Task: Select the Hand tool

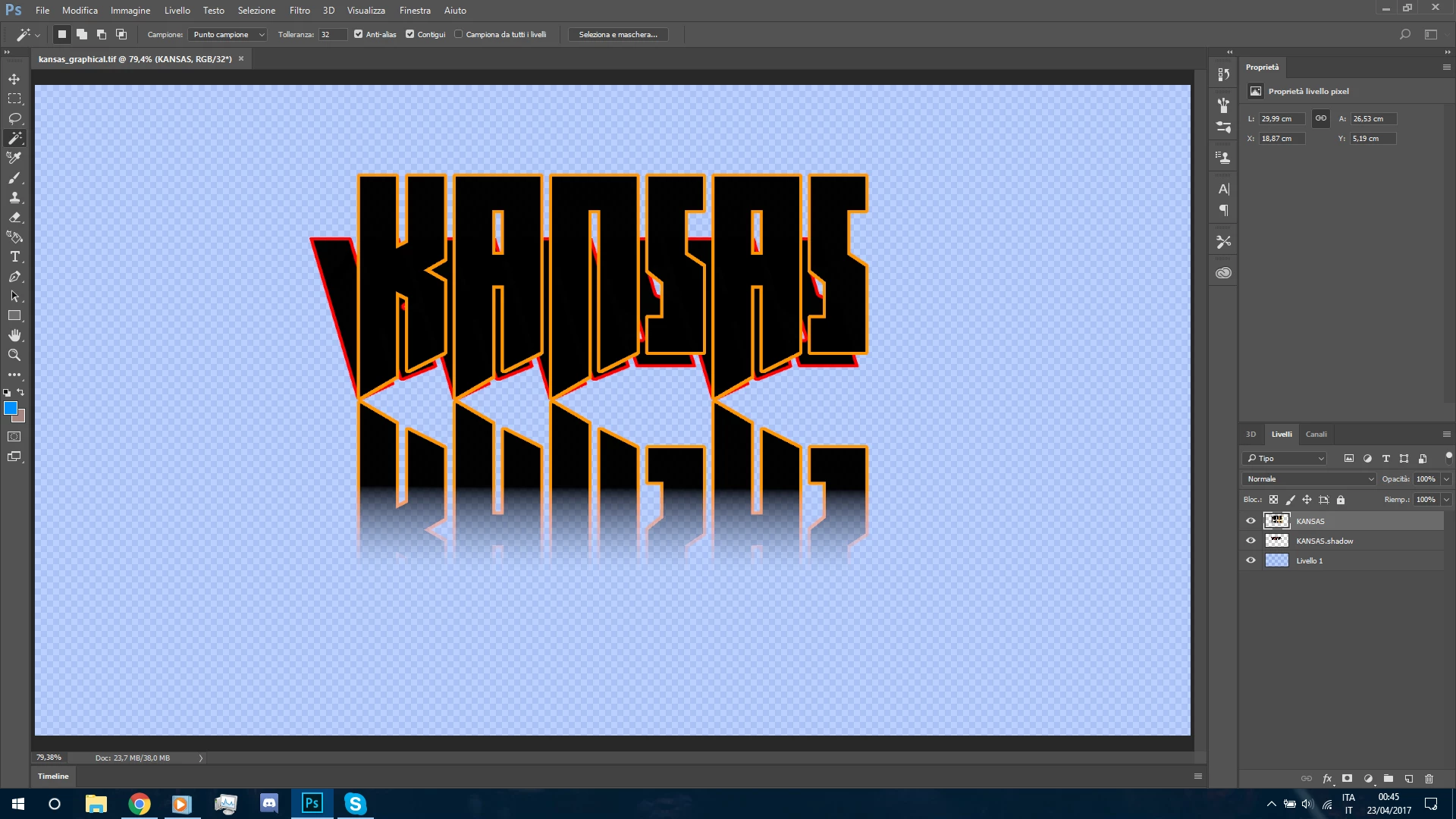Action: pyautogui.click(x=14, y=335)
